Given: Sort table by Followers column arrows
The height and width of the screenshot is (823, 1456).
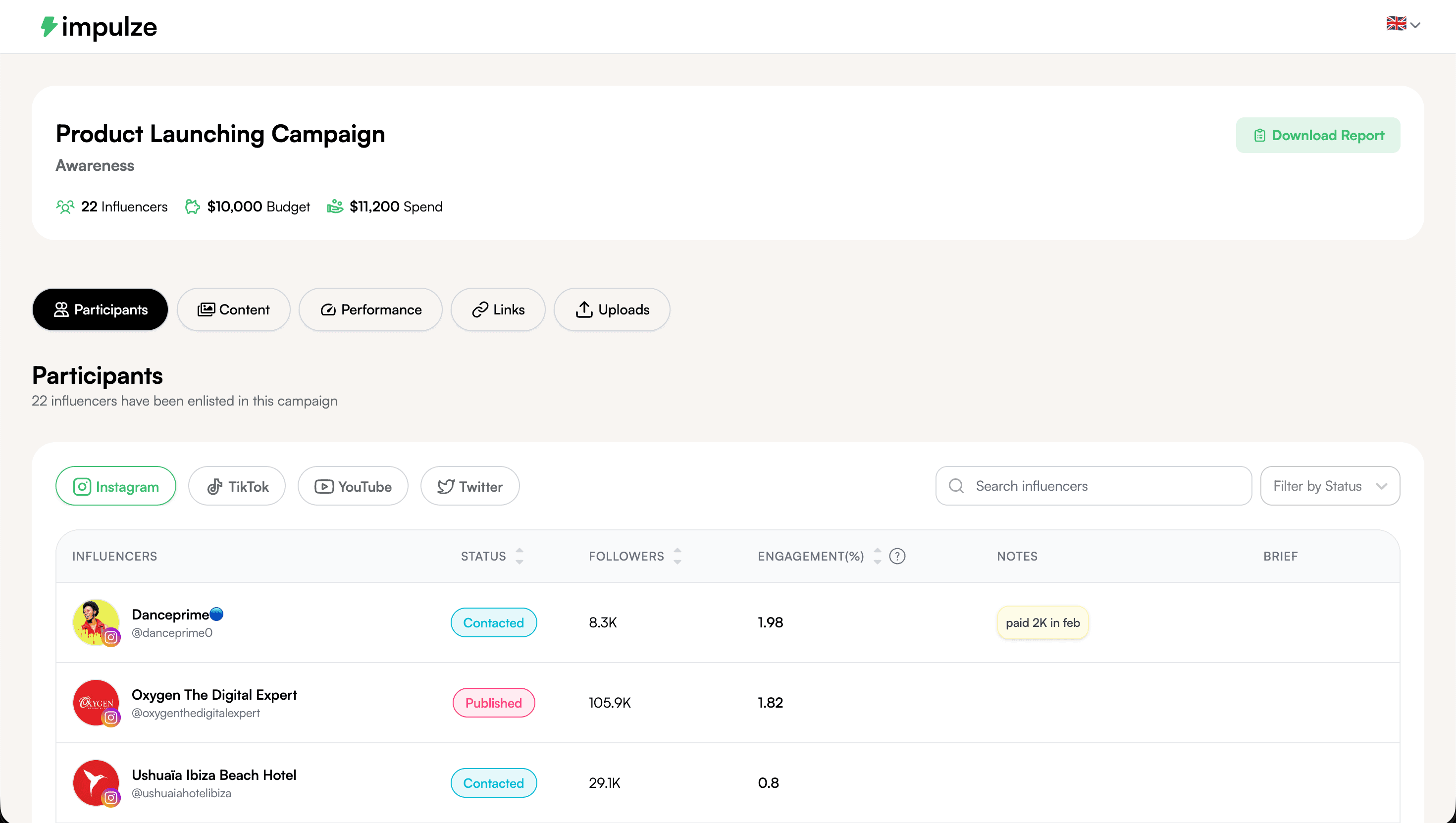Looking at the screenshot, I should [677, 556].
